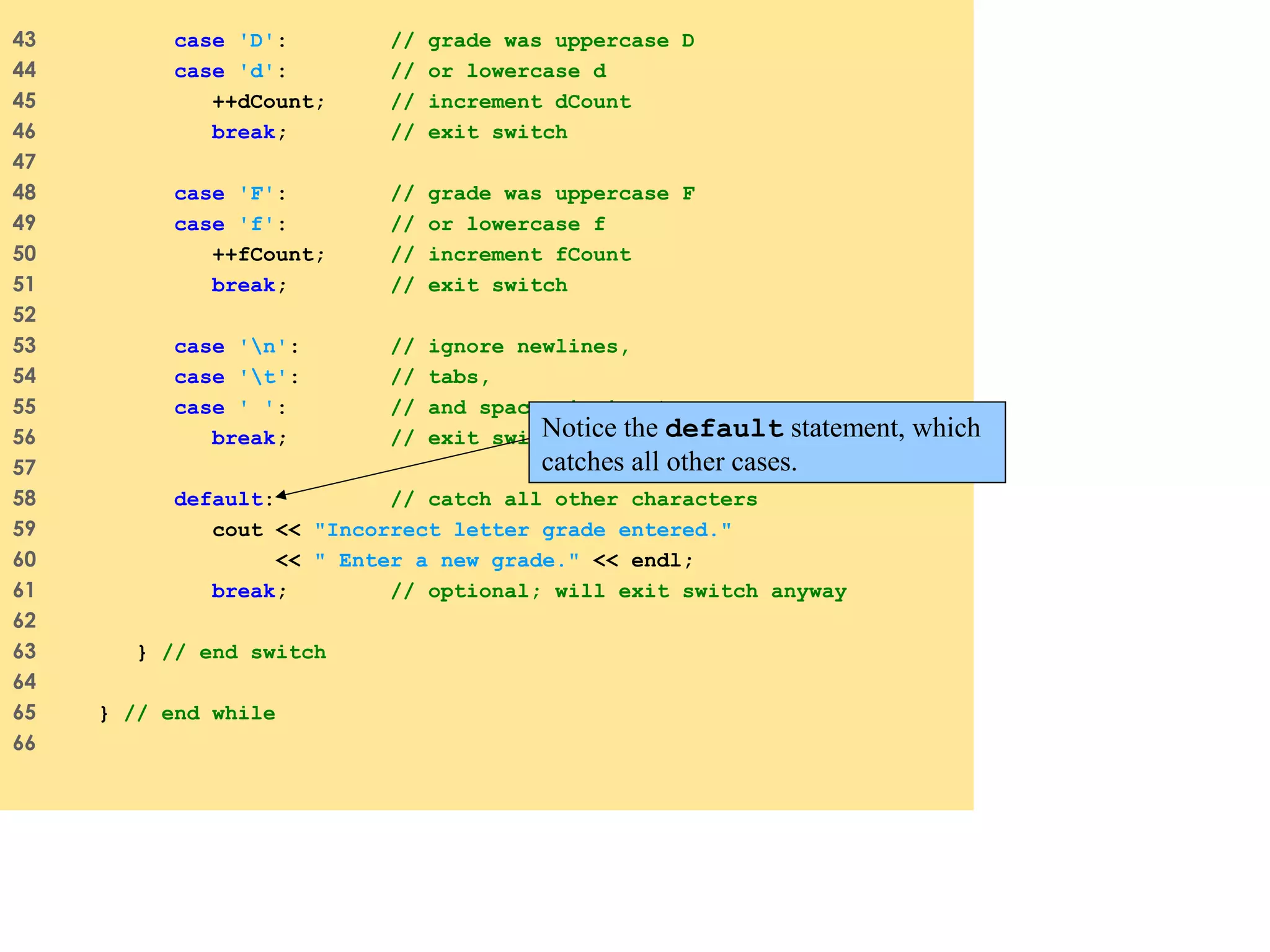This screenshot has width=1270, height=952.
Task: Click the default: label on line 58
Action: [224, 500]
